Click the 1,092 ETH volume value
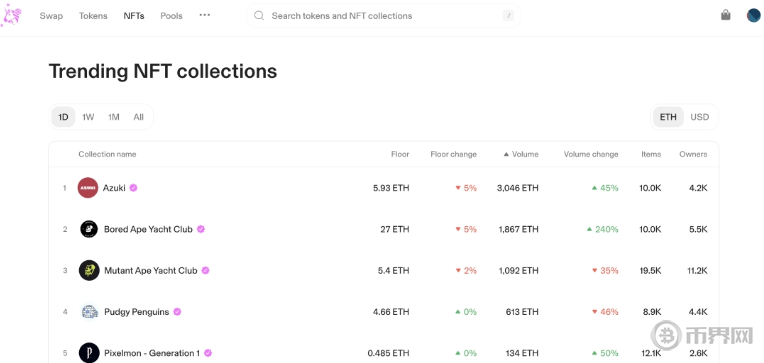Screen dimensions: 764x363 (518, 270)
